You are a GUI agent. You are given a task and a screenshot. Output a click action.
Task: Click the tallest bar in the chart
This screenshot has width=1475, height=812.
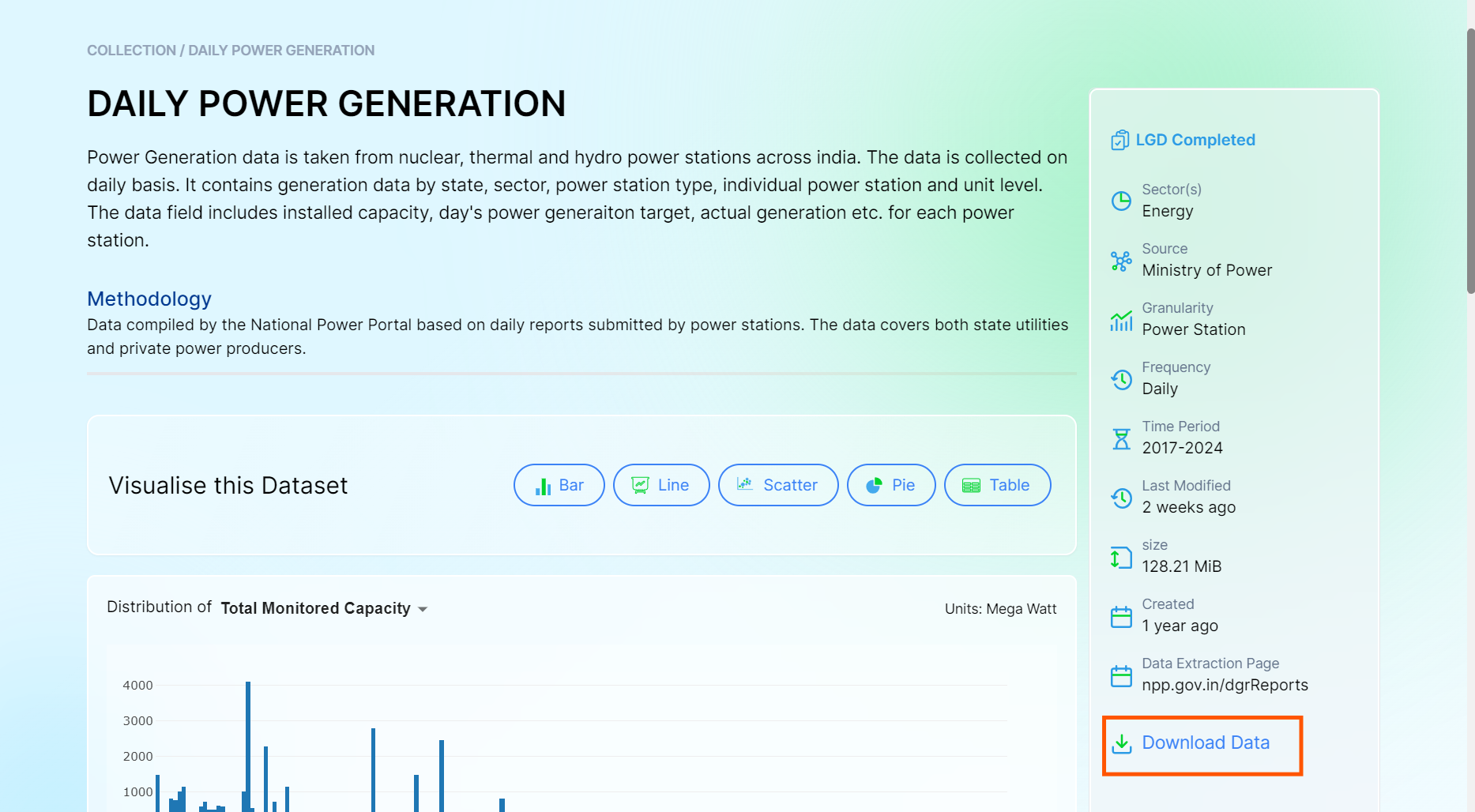coord(248,746)
